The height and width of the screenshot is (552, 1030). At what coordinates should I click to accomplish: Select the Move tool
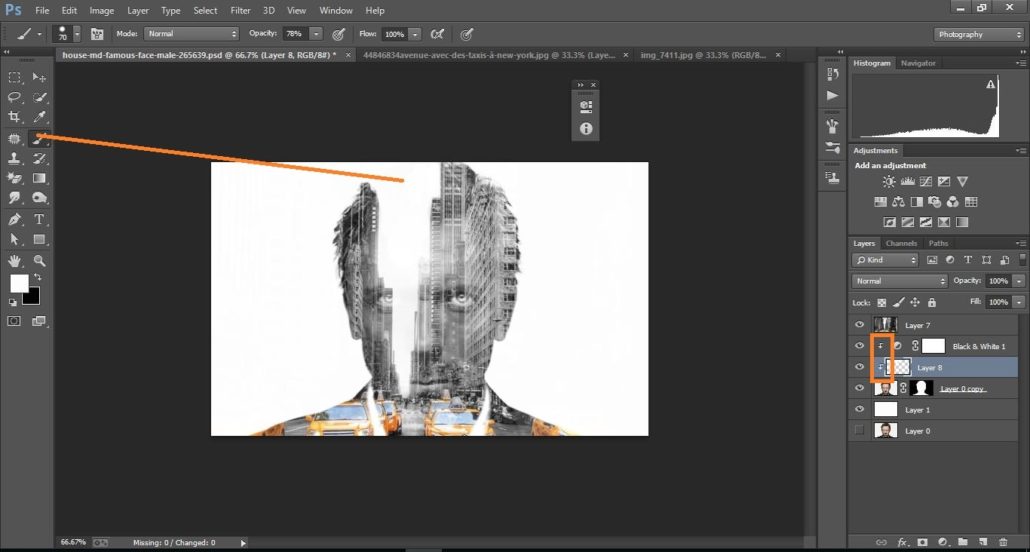[39, 78]
